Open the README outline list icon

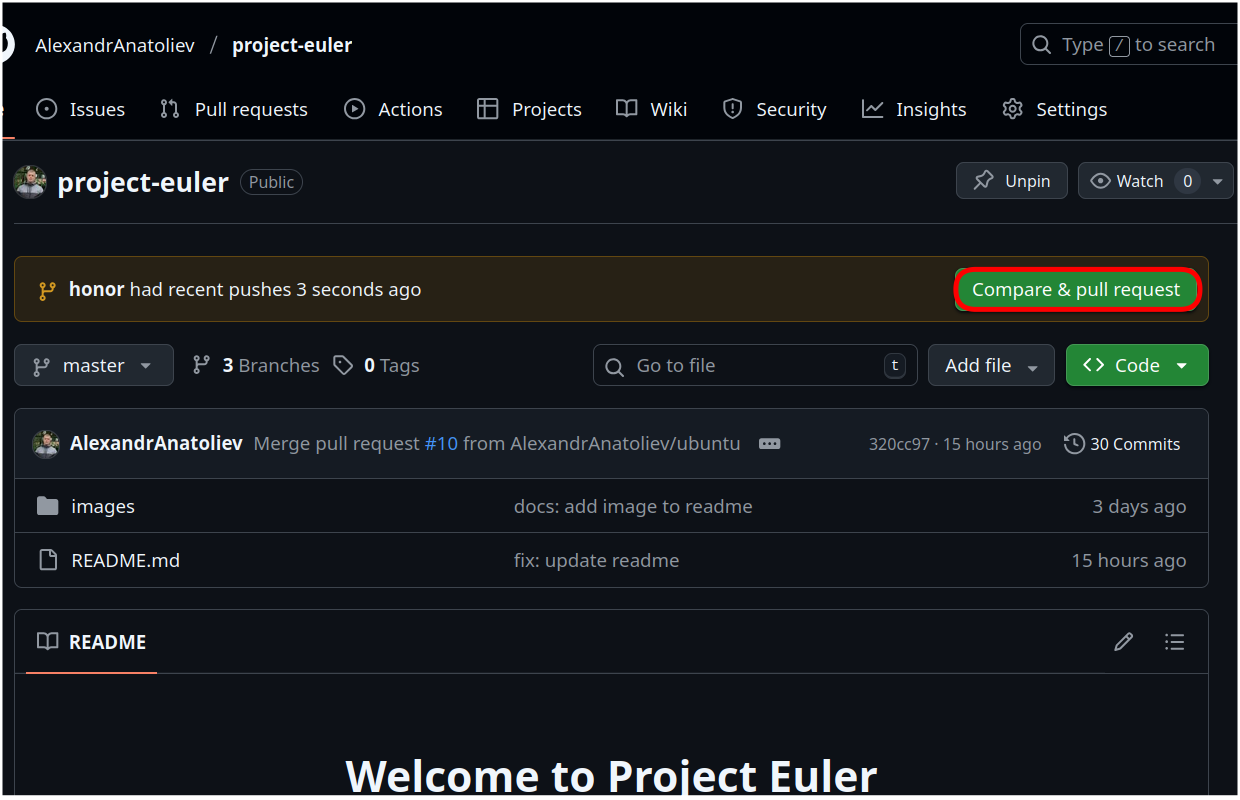click(x=1175, y=641)
